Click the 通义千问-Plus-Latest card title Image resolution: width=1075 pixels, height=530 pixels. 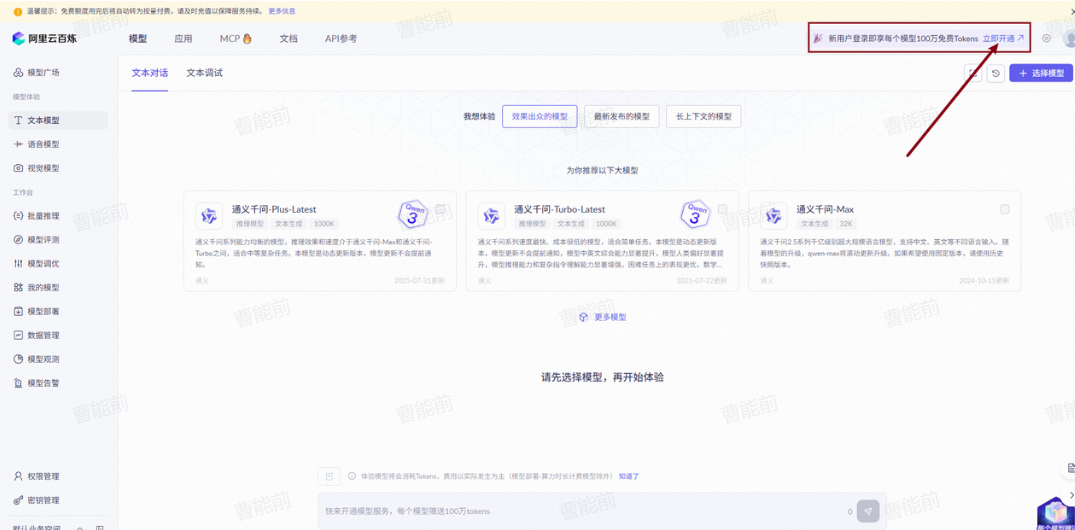pyautogui.click(x=274, y=209)
